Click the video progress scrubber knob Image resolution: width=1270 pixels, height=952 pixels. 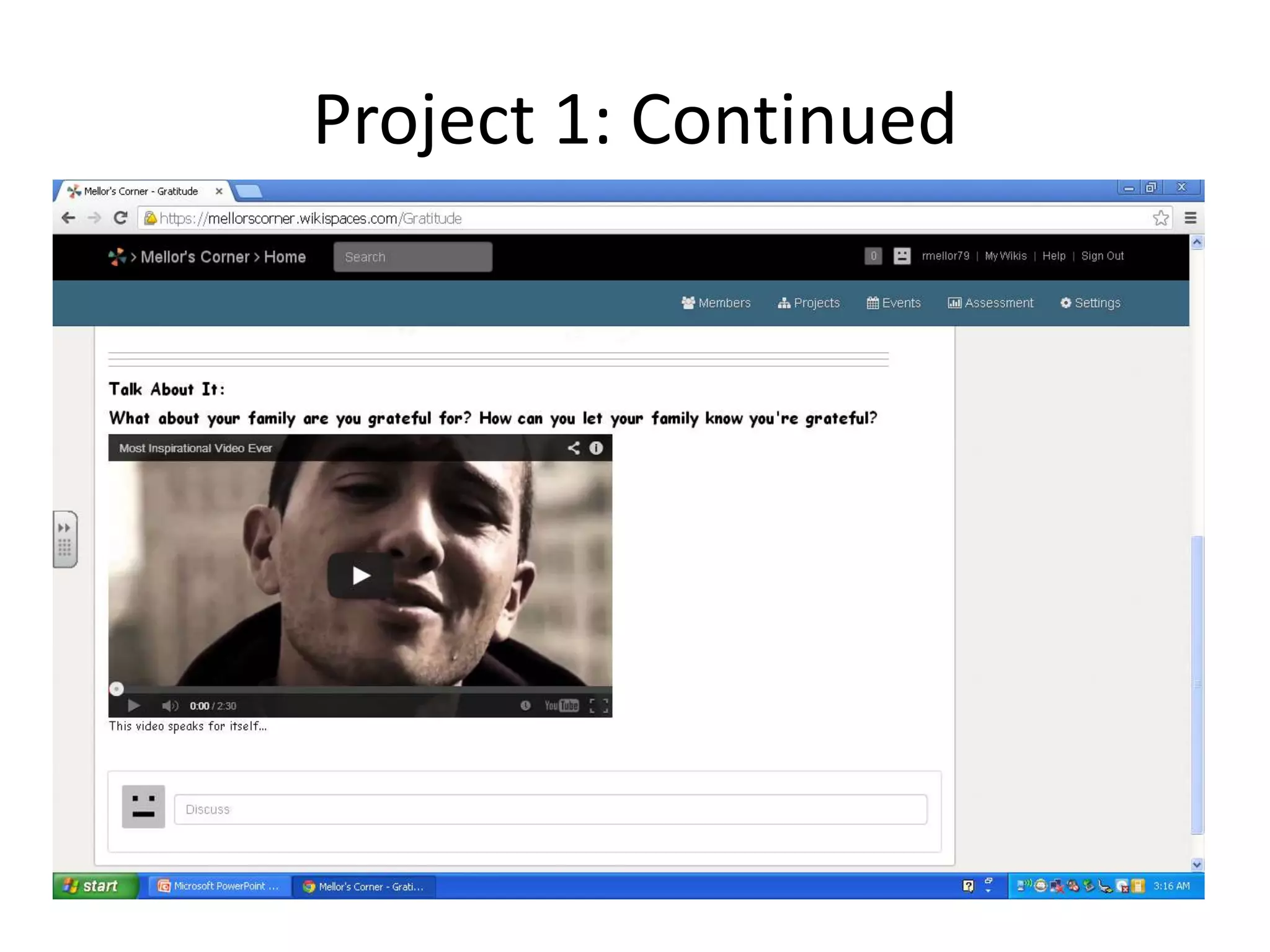coord(116,689)
